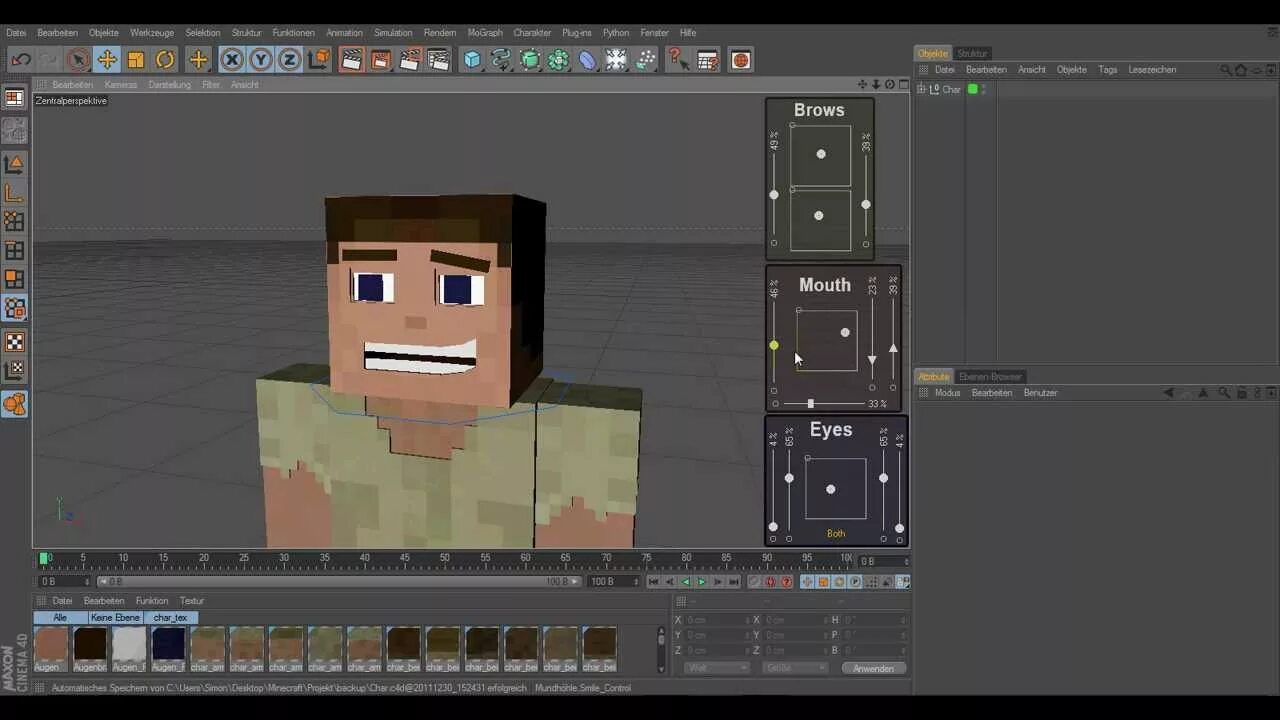Select the orange Animation mode icon
Image resolution: width=1280 pixels, height=720 pixels.
pos(14,404)
